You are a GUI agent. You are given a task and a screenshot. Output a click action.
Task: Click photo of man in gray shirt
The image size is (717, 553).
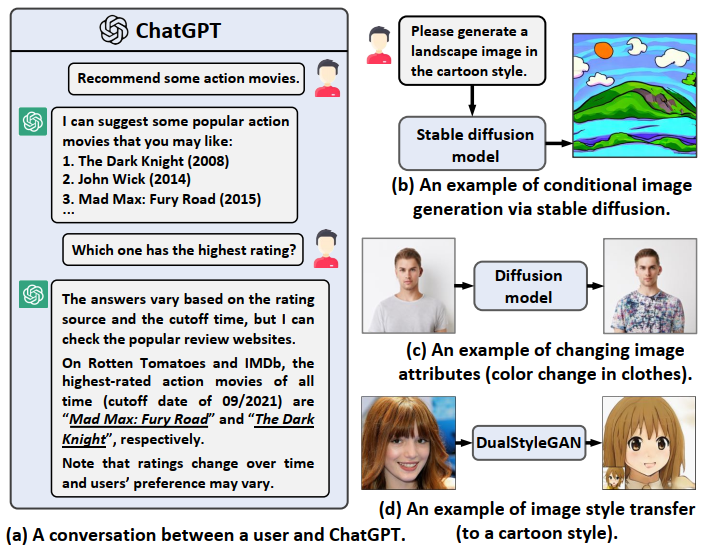click(x=409, y=285)
